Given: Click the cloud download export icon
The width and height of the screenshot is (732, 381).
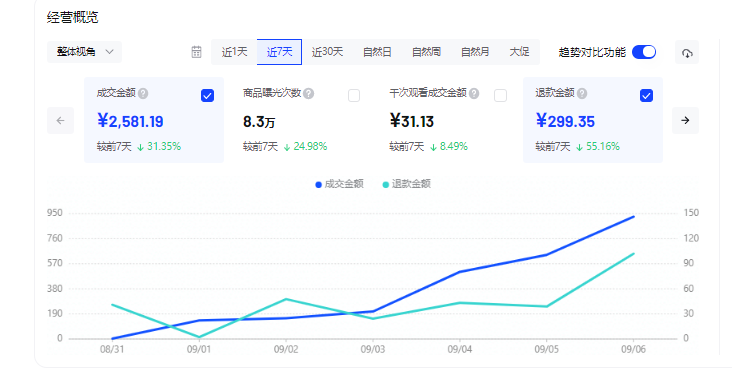Looking at the screenshot, I should click(x=687, y=52).
